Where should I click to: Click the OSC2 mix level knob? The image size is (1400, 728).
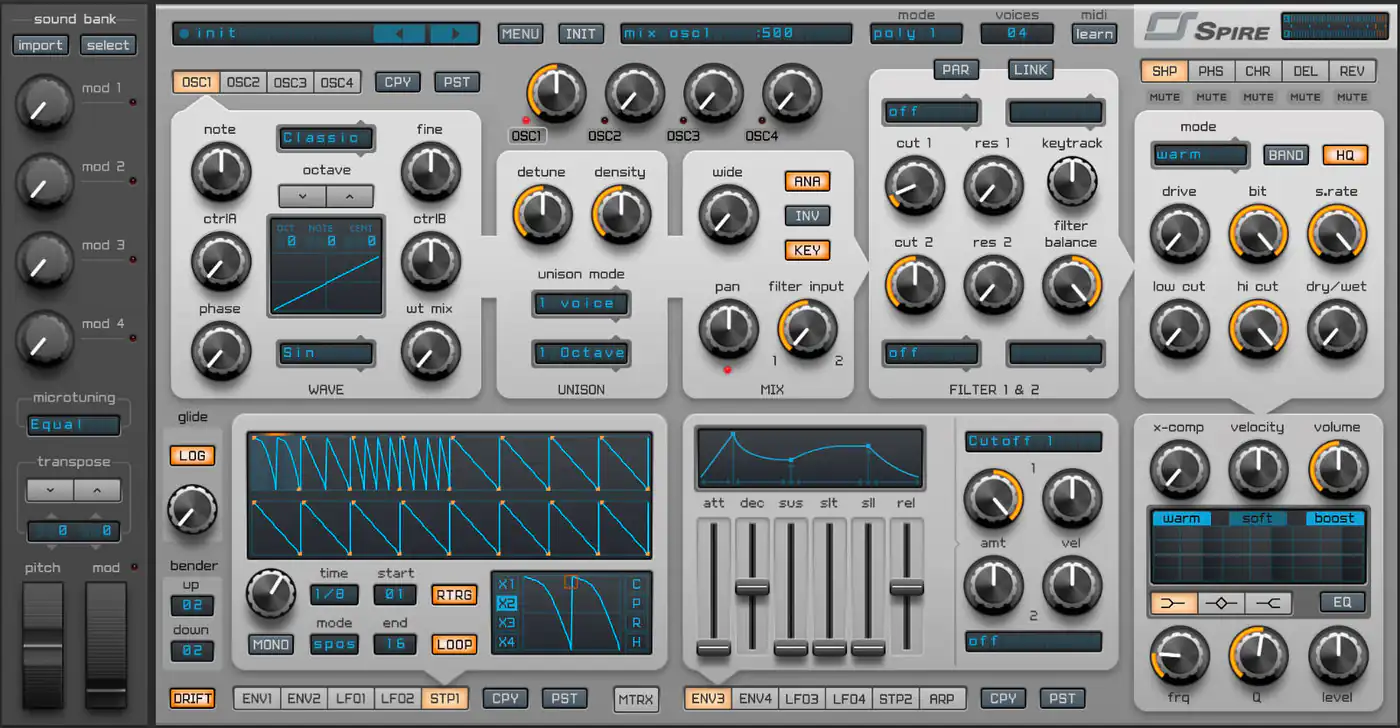tap(634, 93)
